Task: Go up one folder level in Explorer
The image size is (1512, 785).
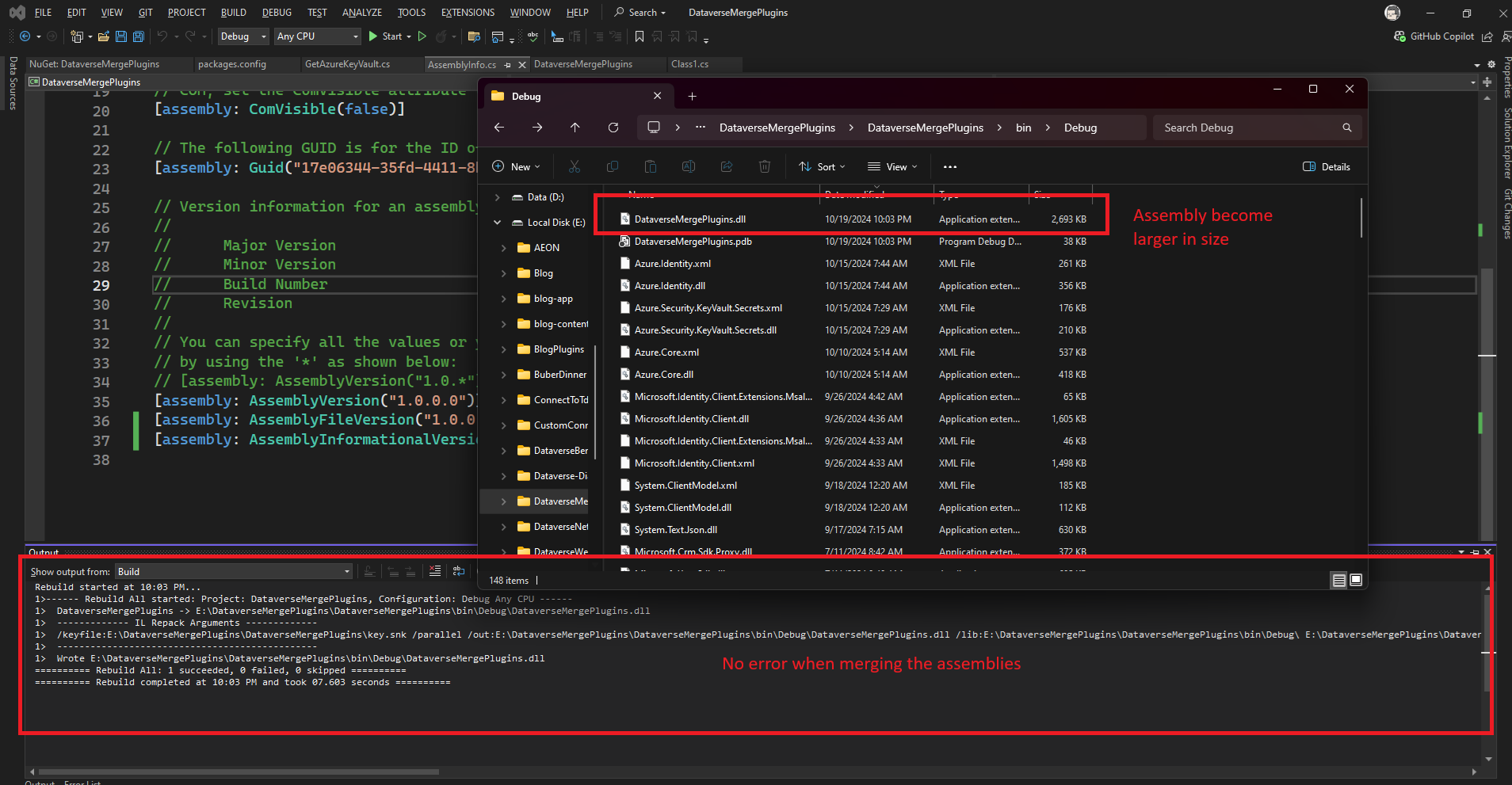Action: coord(575,128)
